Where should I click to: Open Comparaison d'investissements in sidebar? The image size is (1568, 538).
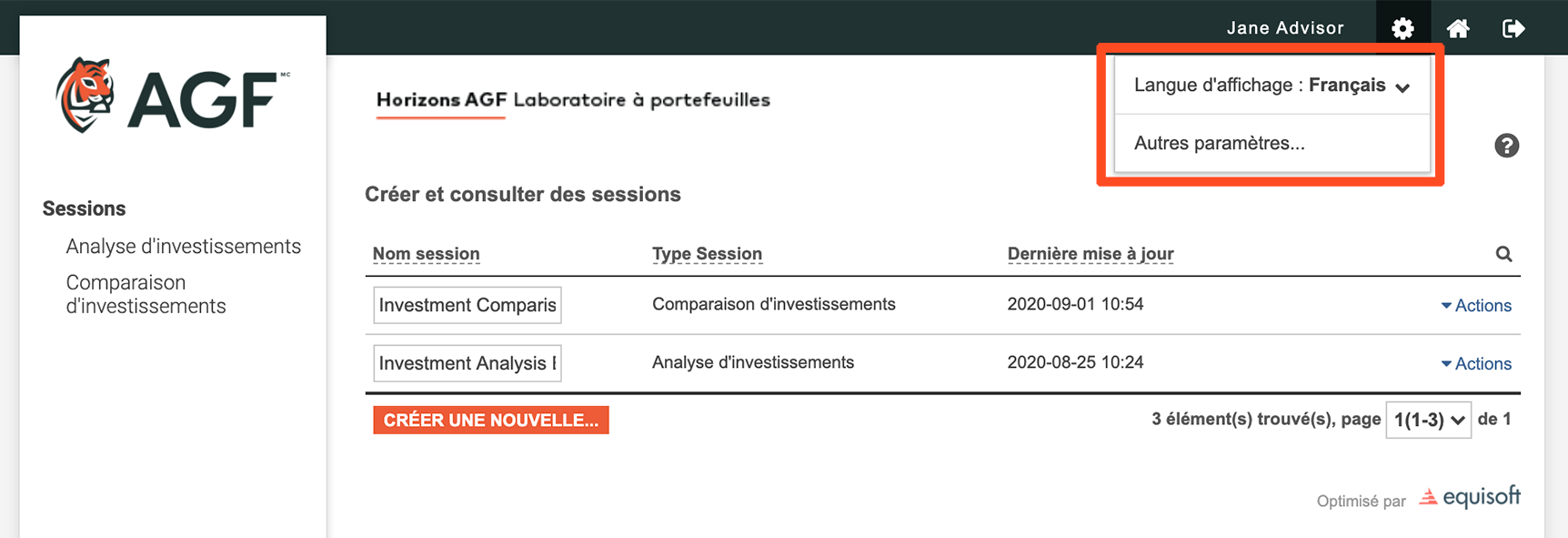coord(146,294)
